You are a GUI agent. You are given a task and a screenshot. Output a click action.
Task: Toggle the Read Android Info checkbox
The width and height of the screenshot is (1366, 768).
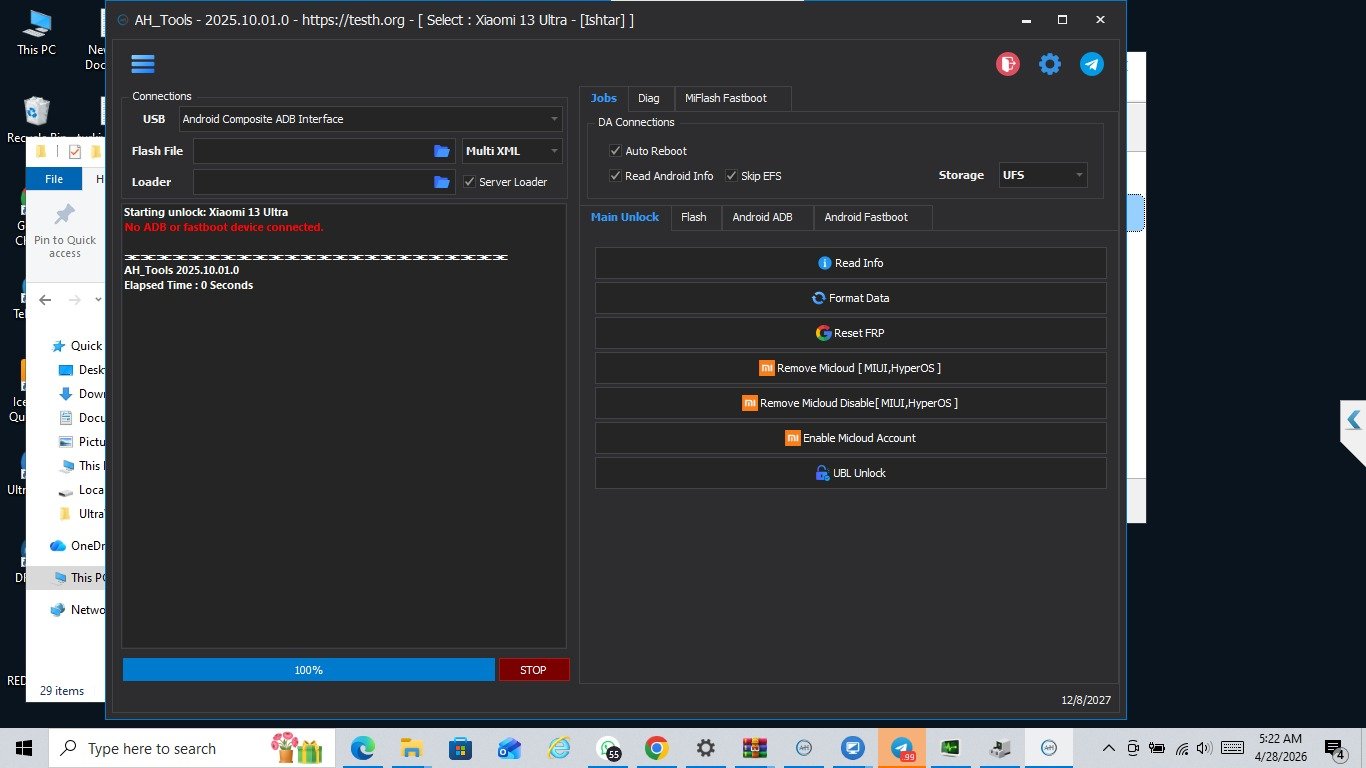point(616,176)
